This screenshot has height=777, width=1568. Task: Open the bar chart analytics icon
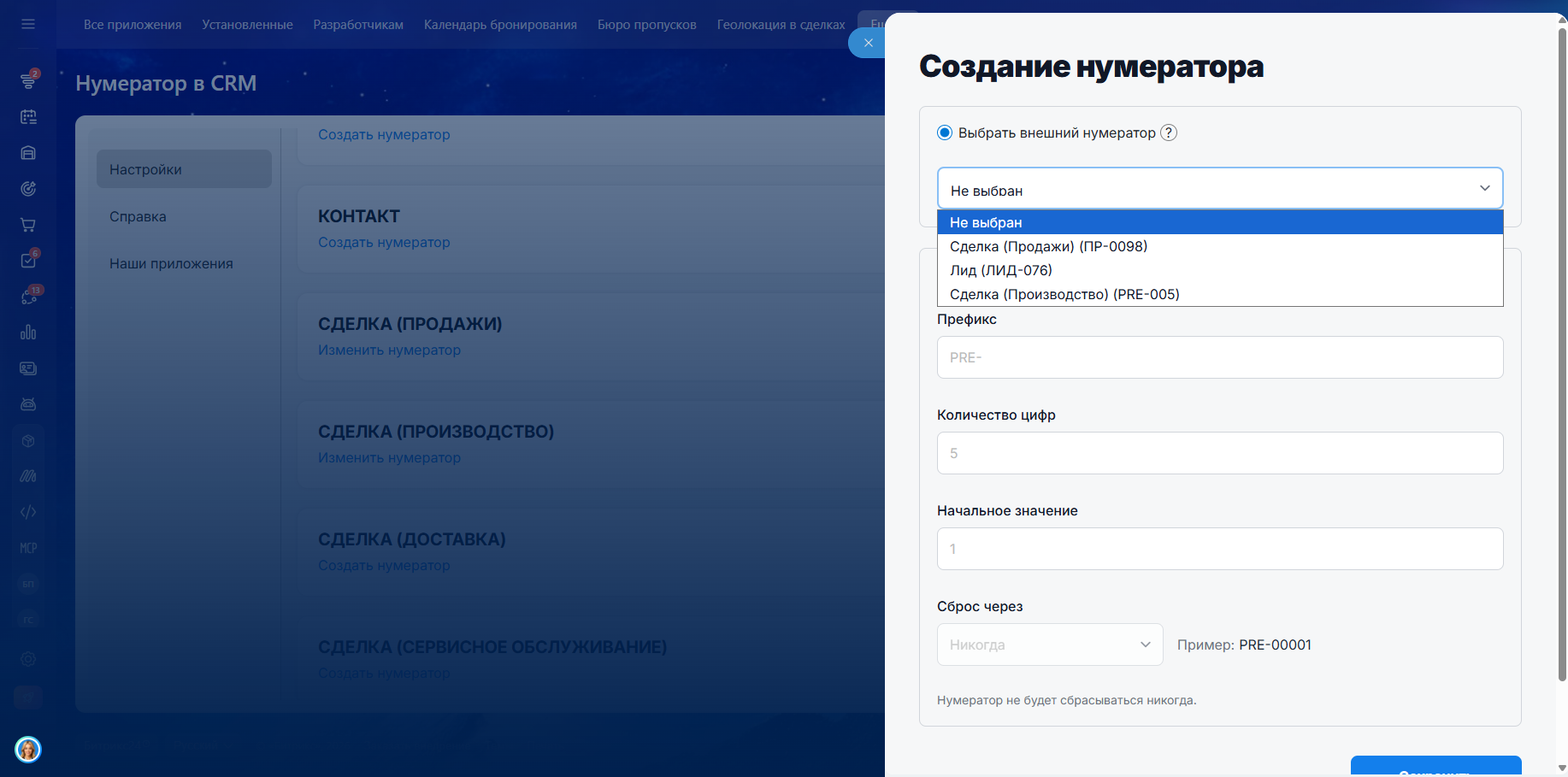28,333
